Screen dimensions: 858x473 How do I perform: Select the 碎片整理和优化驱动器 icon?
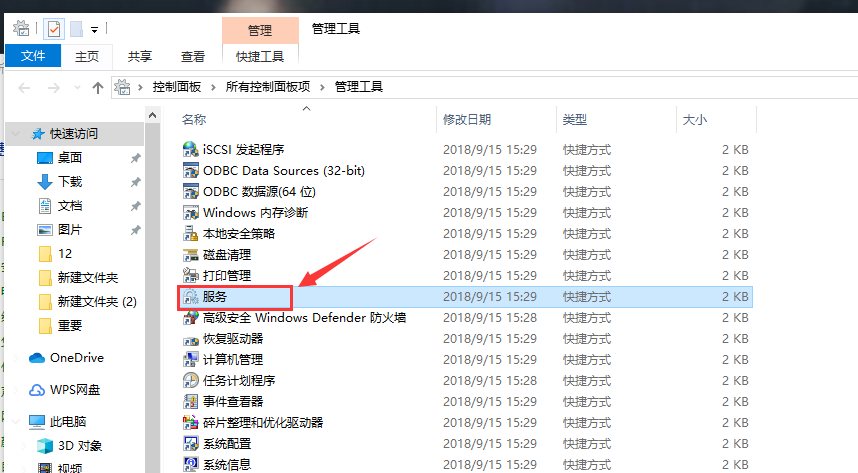click(x=190, y=422)
